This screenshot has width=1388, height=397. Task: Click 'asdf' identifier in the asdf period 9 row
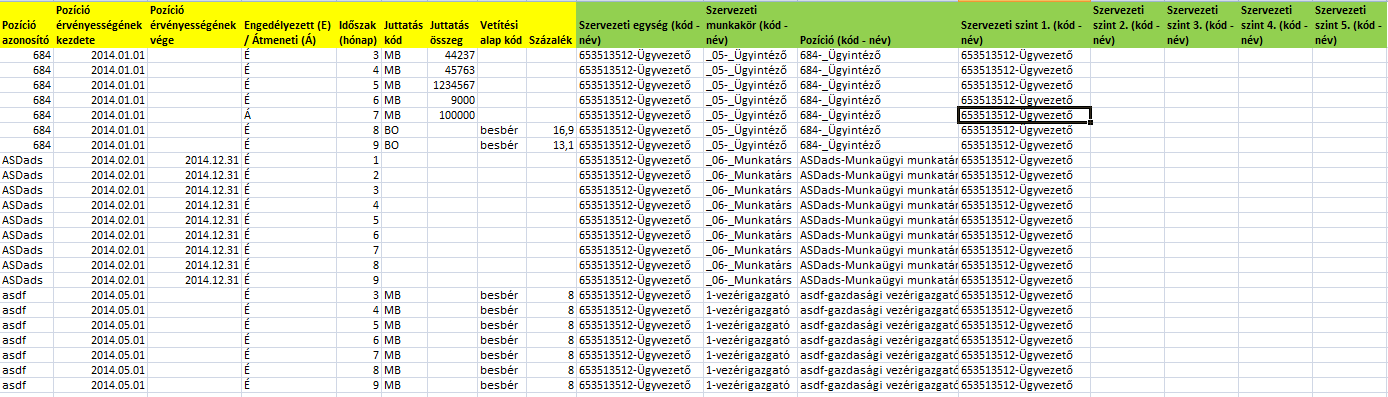[27, 385]
